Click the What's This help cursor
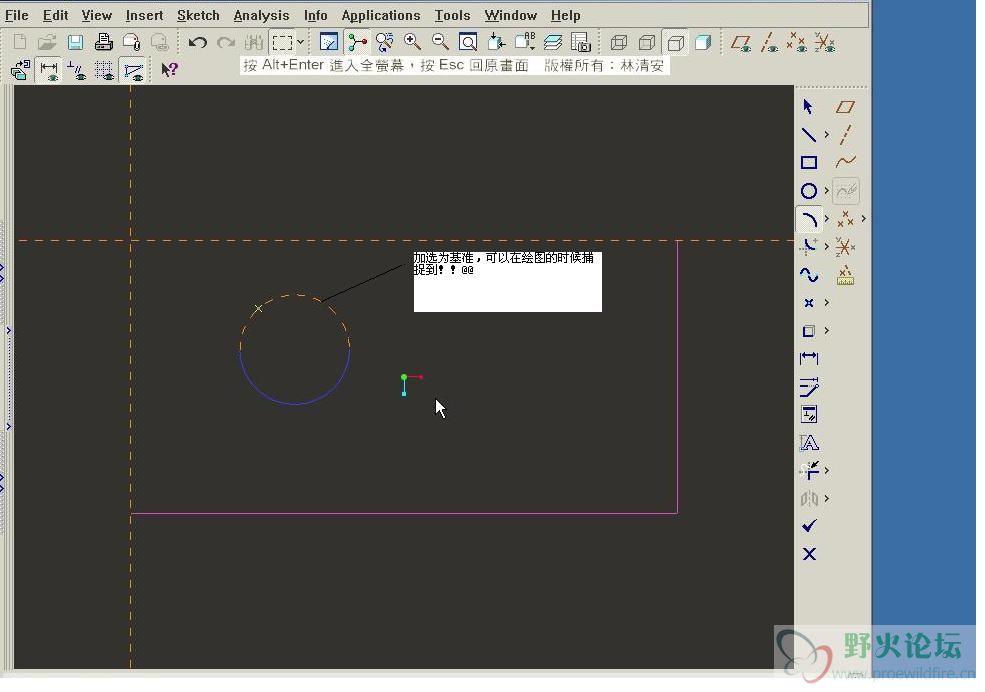 [x=169, y=70]
